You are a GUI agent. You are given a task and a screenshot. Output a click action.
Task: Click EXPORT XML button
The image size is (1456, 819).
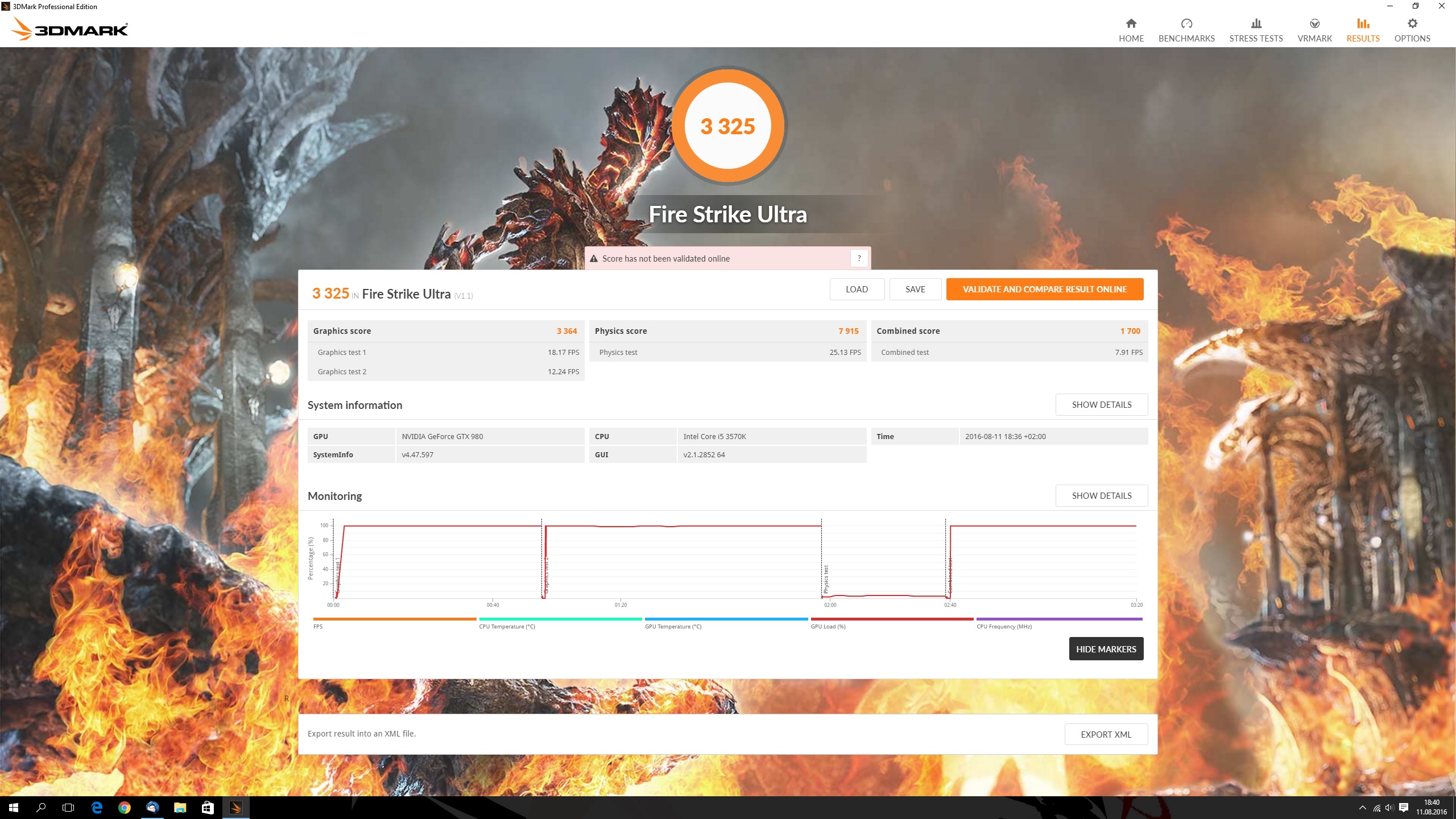[x=1106, y=734]
